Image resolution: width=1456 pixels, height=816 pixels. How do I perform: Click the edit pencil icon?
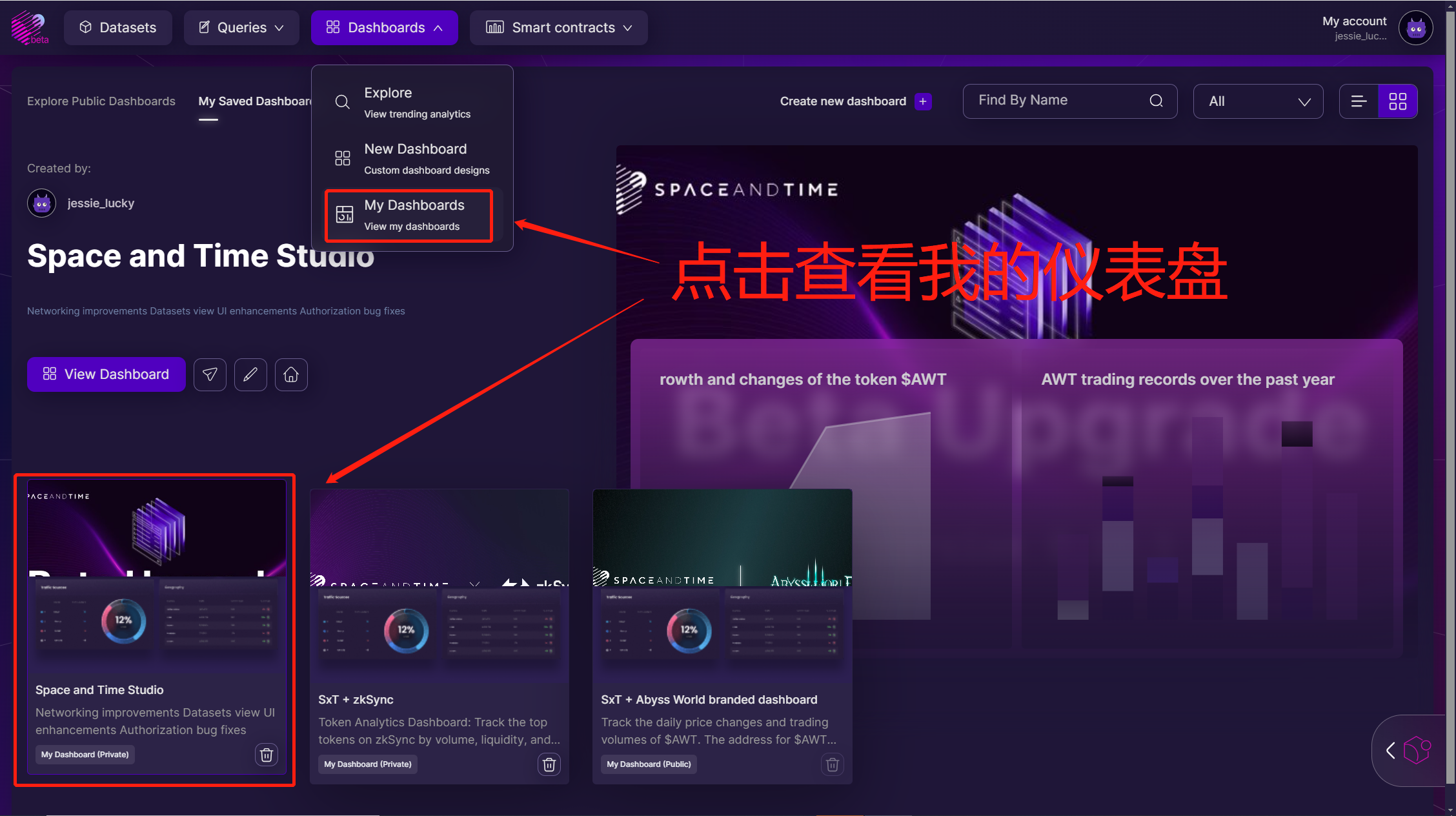250,374
